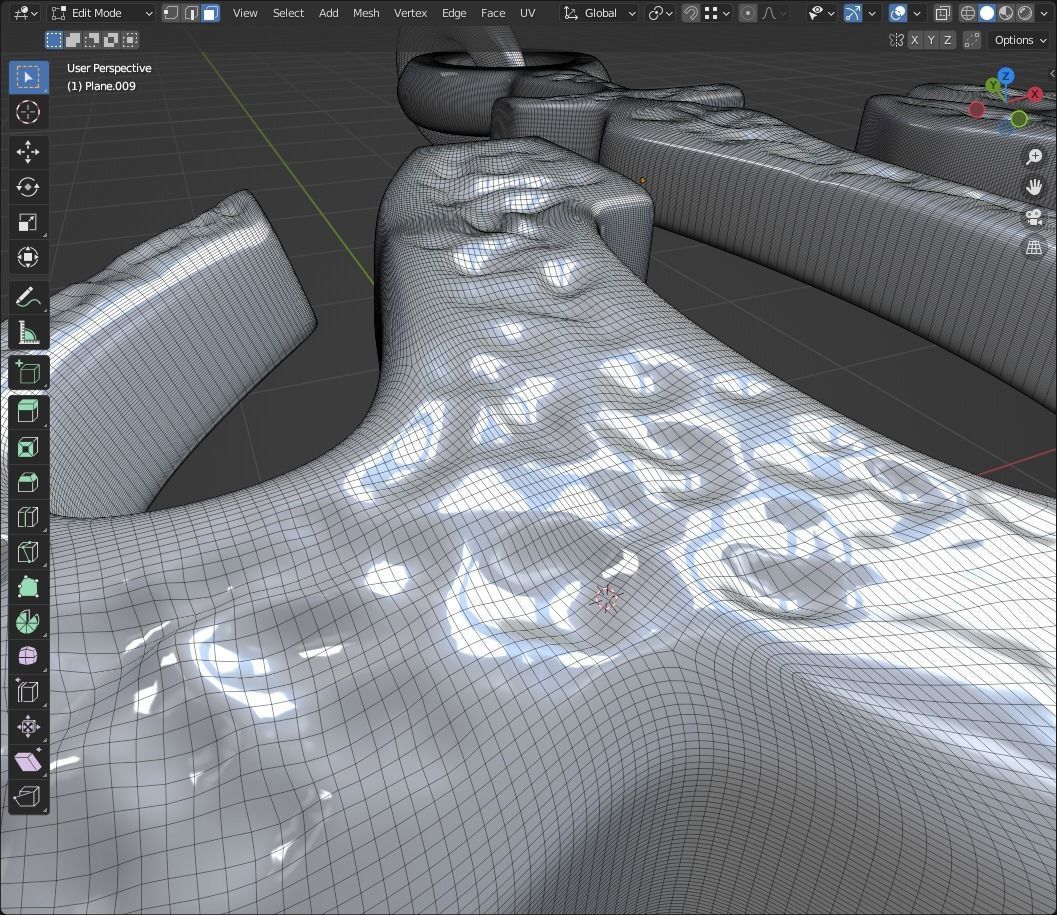Switch to rendered viewport shading

[1025, 13]
